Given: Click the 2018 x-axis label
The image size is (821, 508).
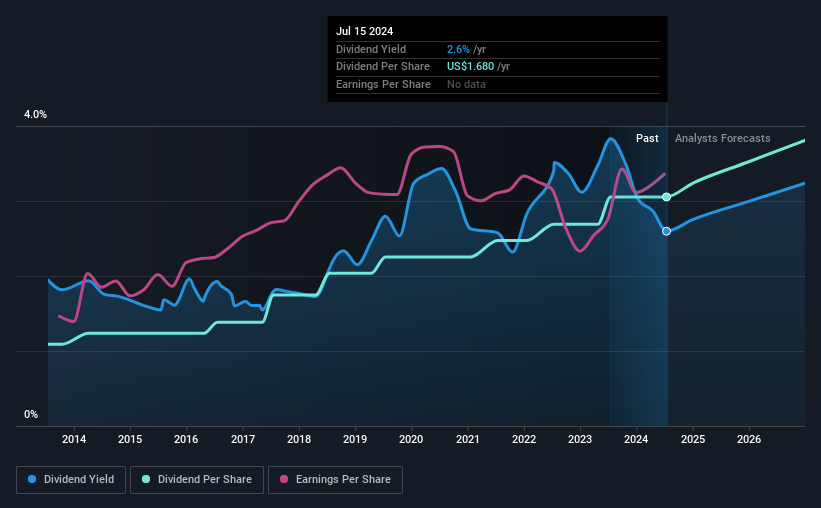Looking at the screenshot, I should point(299,439).
